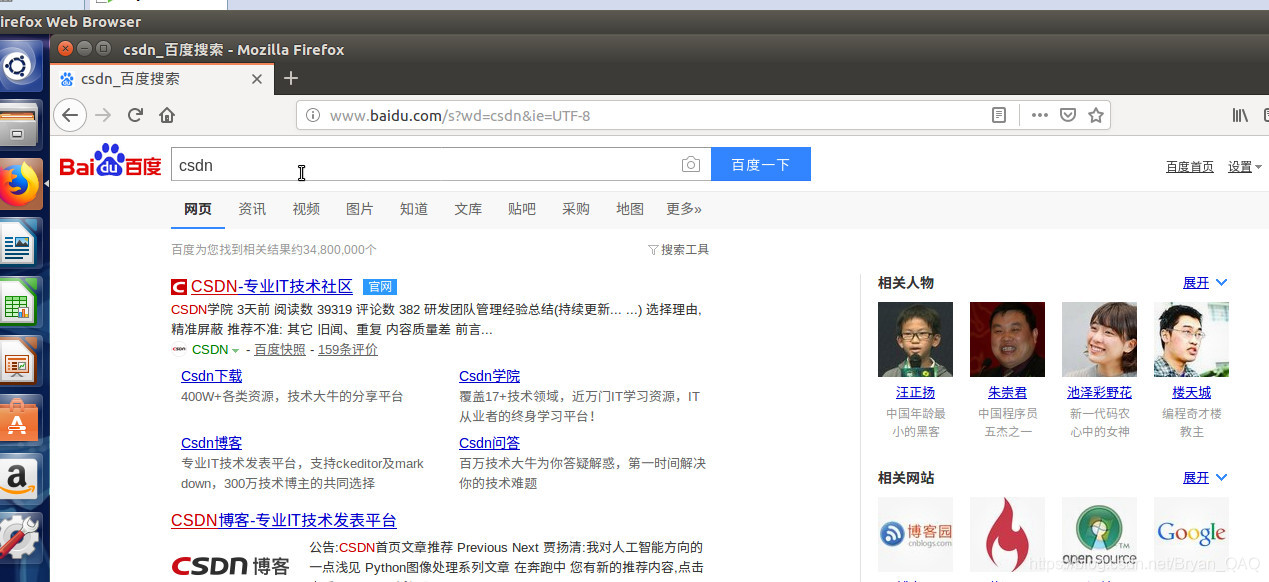Image resolution: width=1269 pixels, height=582 pixels.
Task: Switch to 采购 tab
Action: (x=576, y=209)
